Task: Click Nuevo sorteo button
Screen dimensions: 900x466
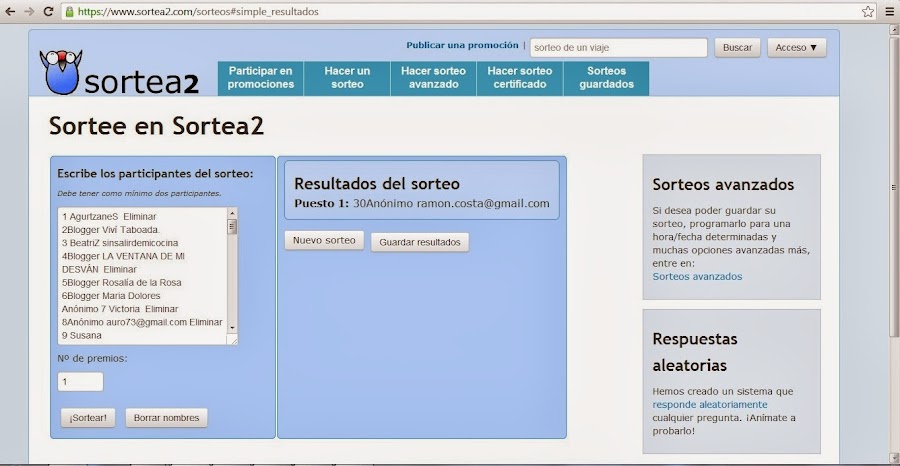Action: tap(324, 241)
